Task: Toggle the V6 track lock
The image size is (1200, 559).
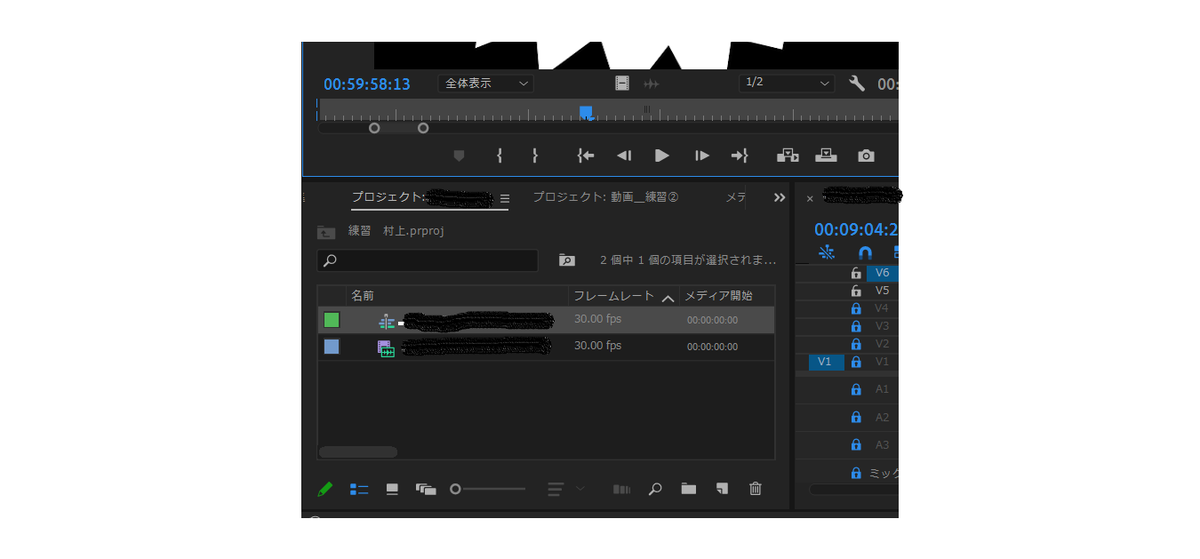Action: point(855,272)
